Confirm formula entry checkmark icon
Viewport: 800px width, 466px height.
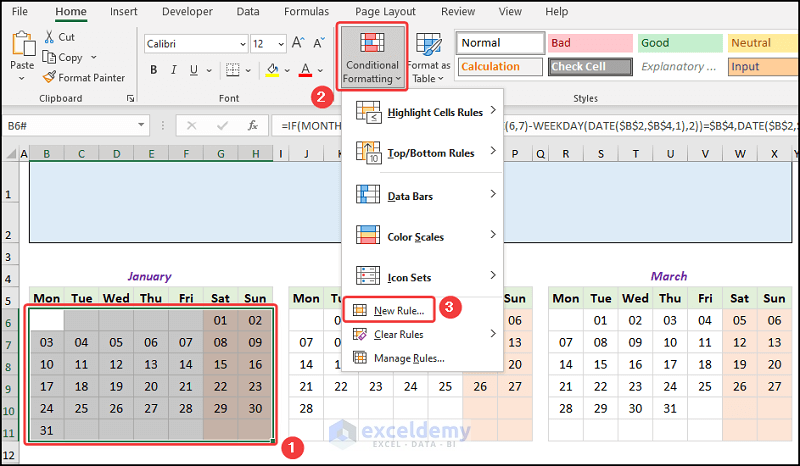point(222,126)
